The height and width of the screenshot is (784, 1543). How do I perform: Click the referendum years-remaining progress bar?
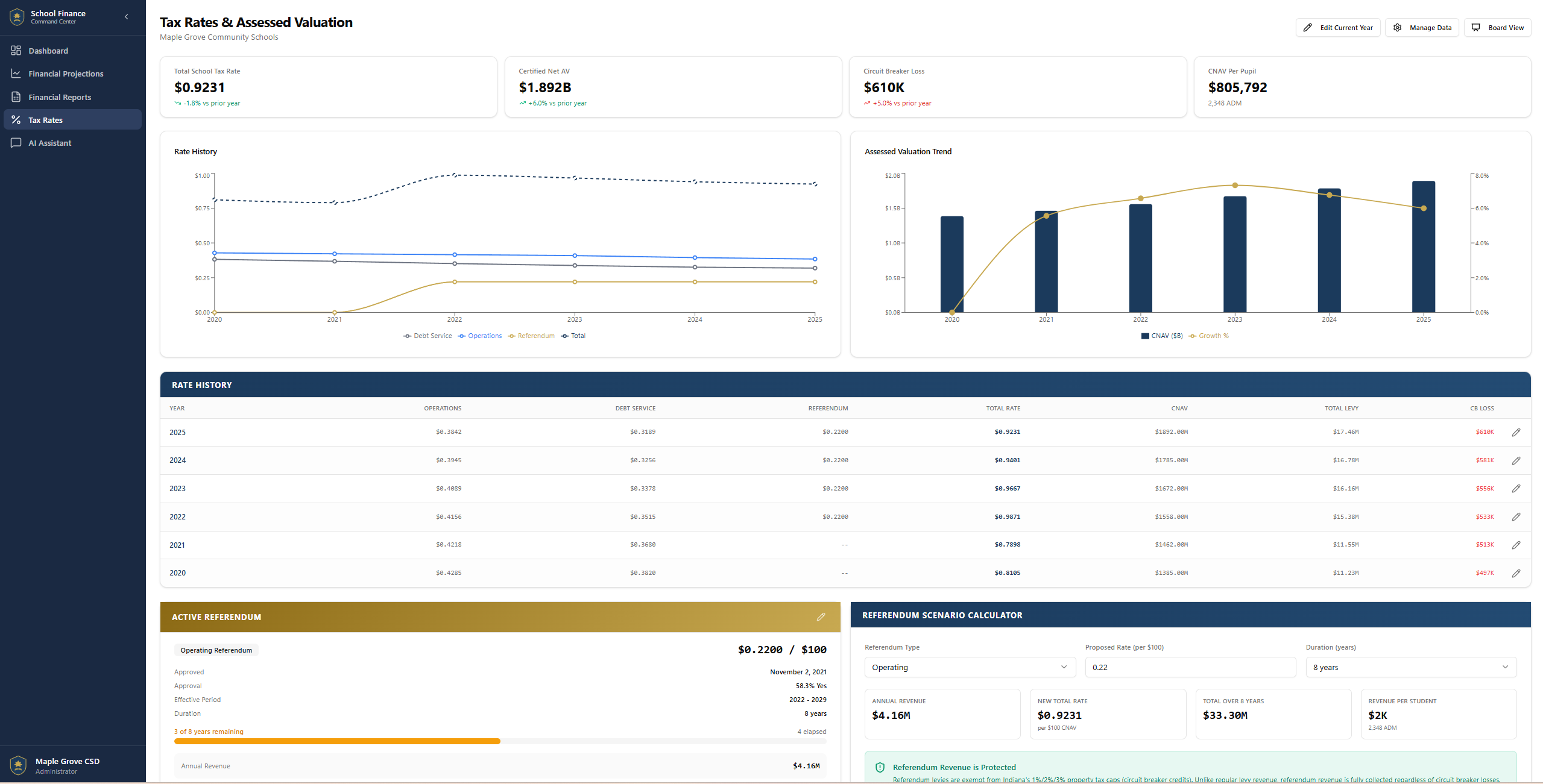pos(500,741)
